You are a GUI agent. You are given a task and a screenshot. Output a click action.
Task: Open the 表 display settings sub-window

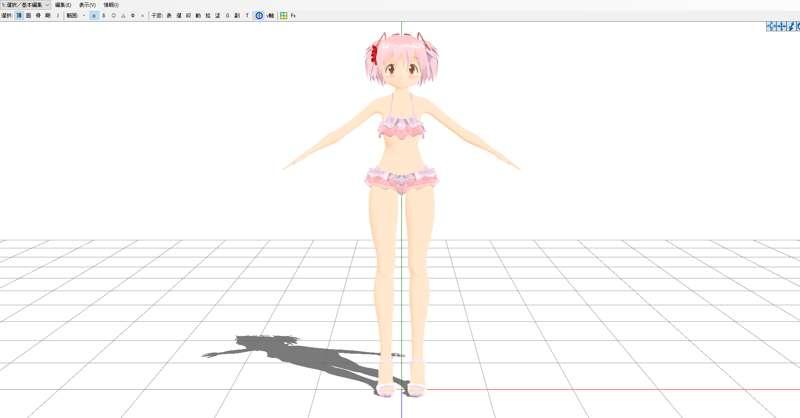pos(169,15)
